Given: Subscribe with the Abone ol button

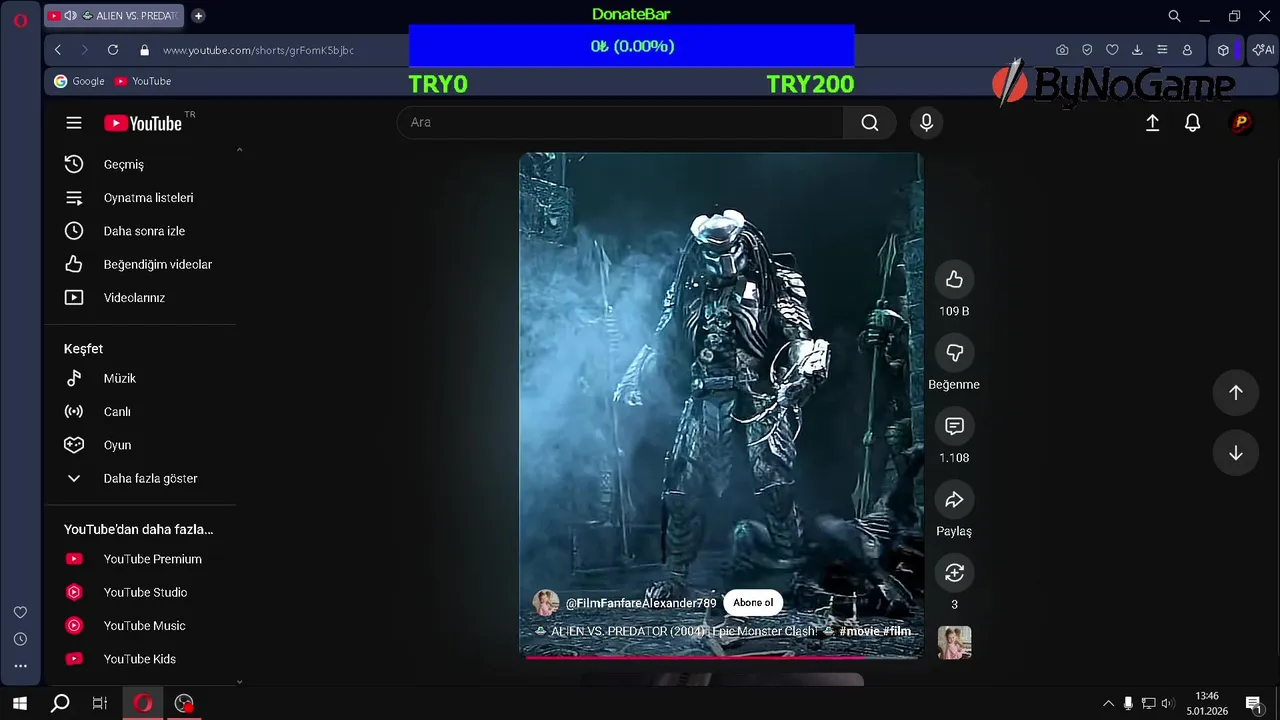Looking at the screenshot, I should [752, 602].
